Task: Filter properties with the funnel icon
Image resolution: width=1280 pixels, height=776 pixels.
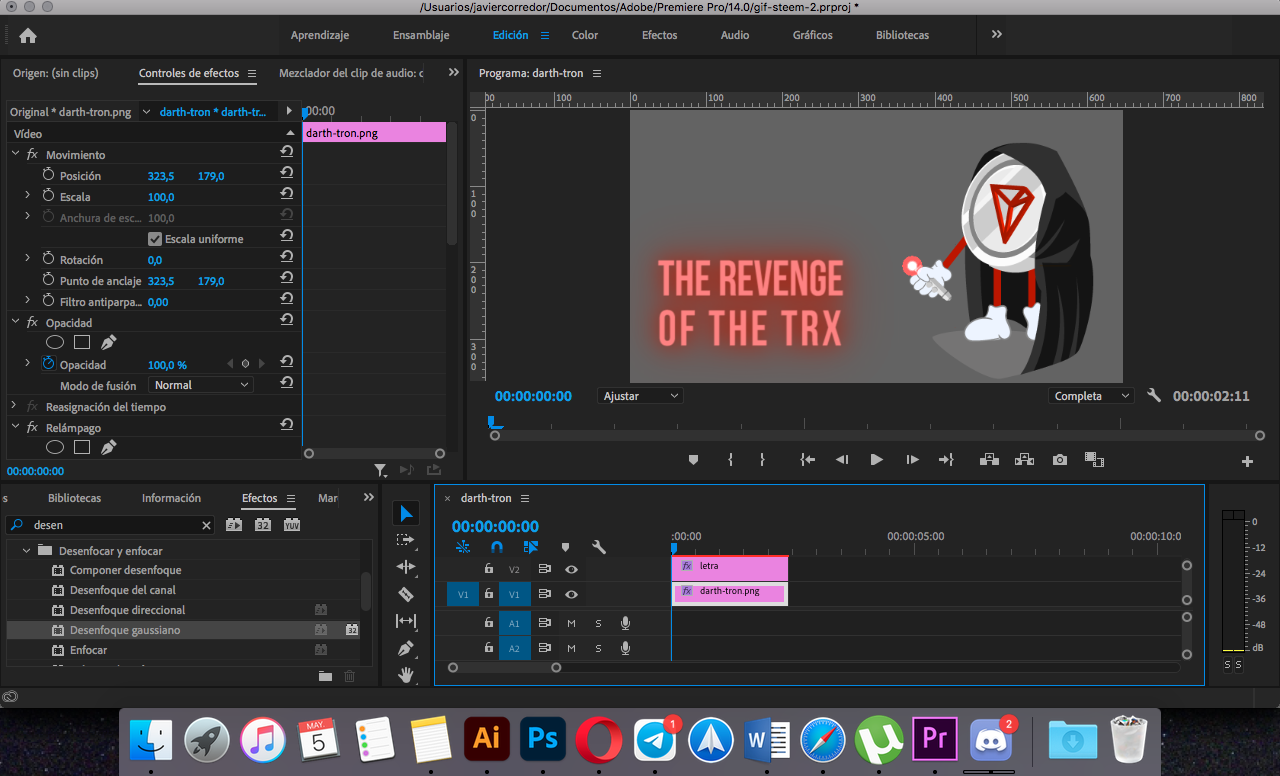Action: tap(380, 470)
